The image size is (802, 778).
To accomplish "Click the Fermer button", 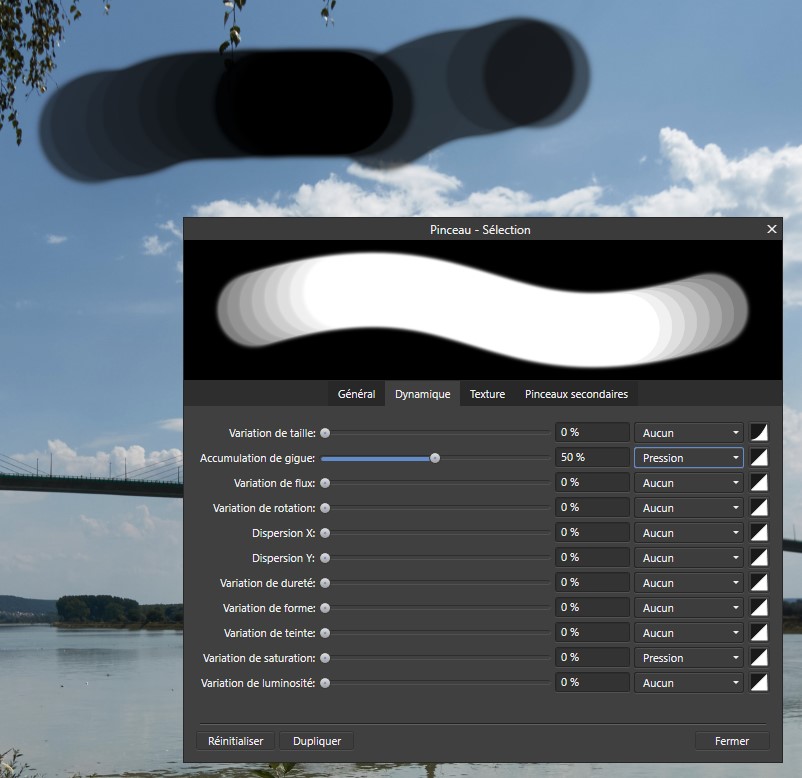I will pos(732,741).
